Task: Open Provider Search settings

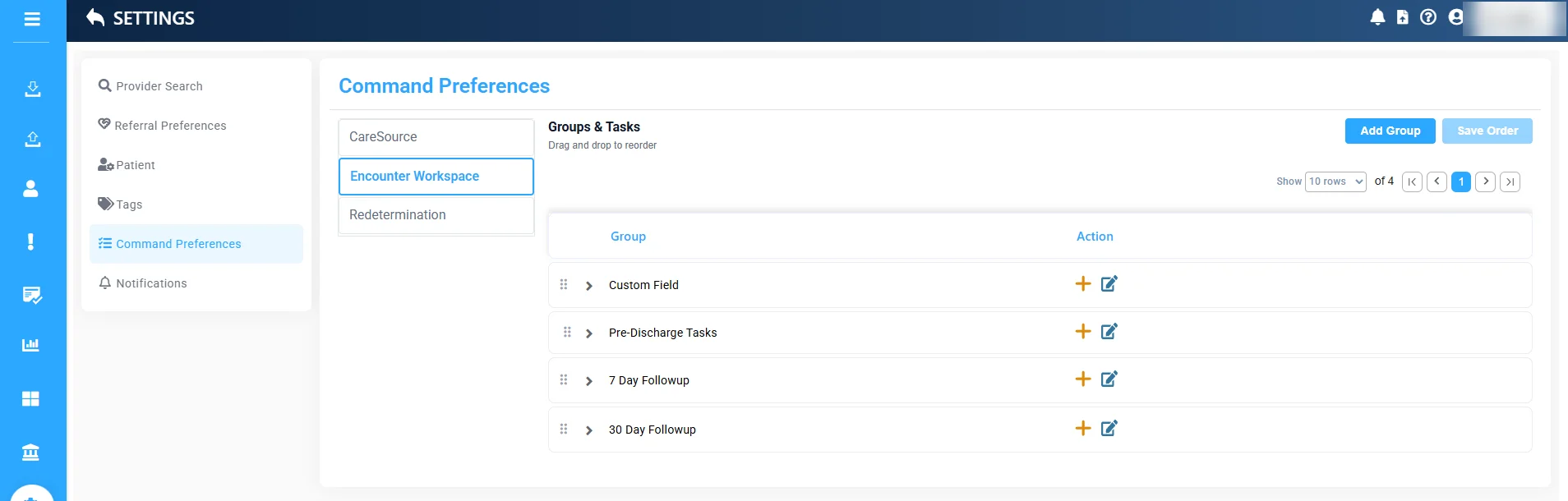Action: [196, 86]
